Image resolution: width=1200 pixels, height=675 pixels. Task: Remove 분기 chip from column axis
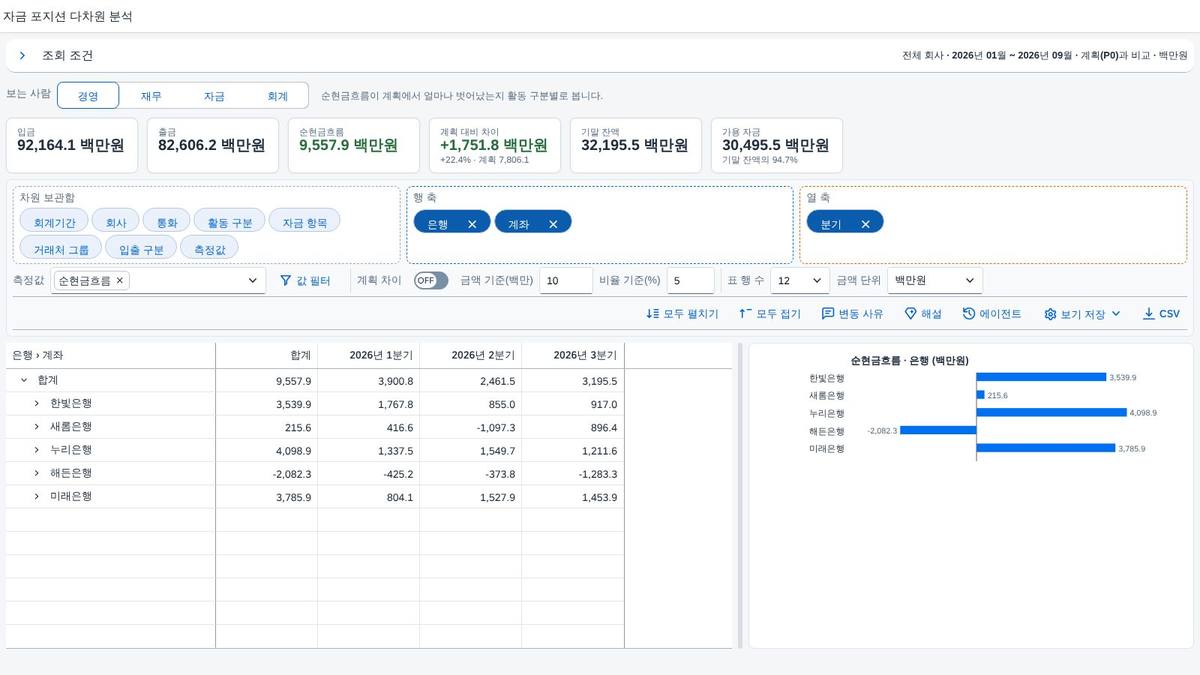[865, 224]
